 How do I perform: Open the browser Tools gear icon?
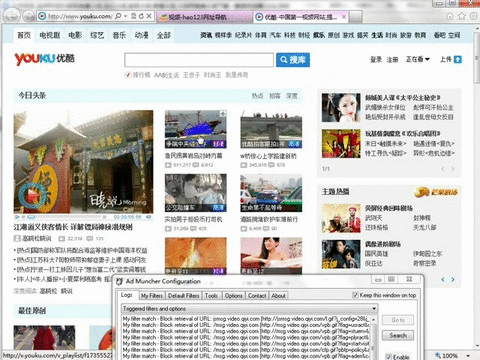point(473,16)
